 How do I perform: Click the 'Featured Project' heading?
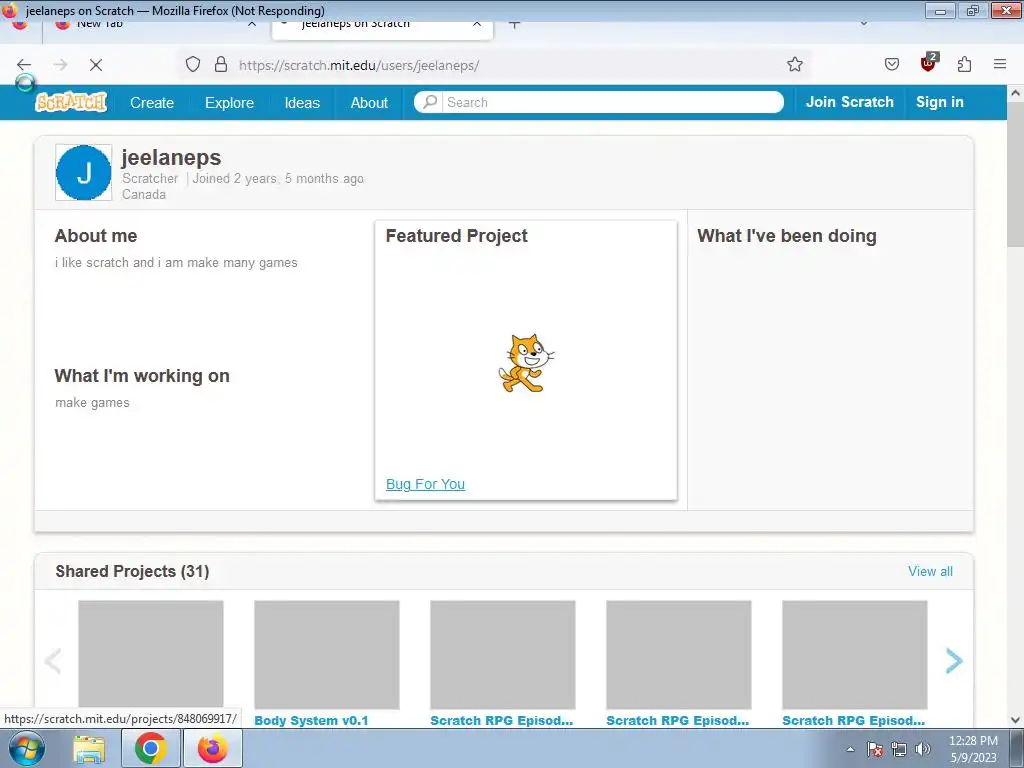456,236
